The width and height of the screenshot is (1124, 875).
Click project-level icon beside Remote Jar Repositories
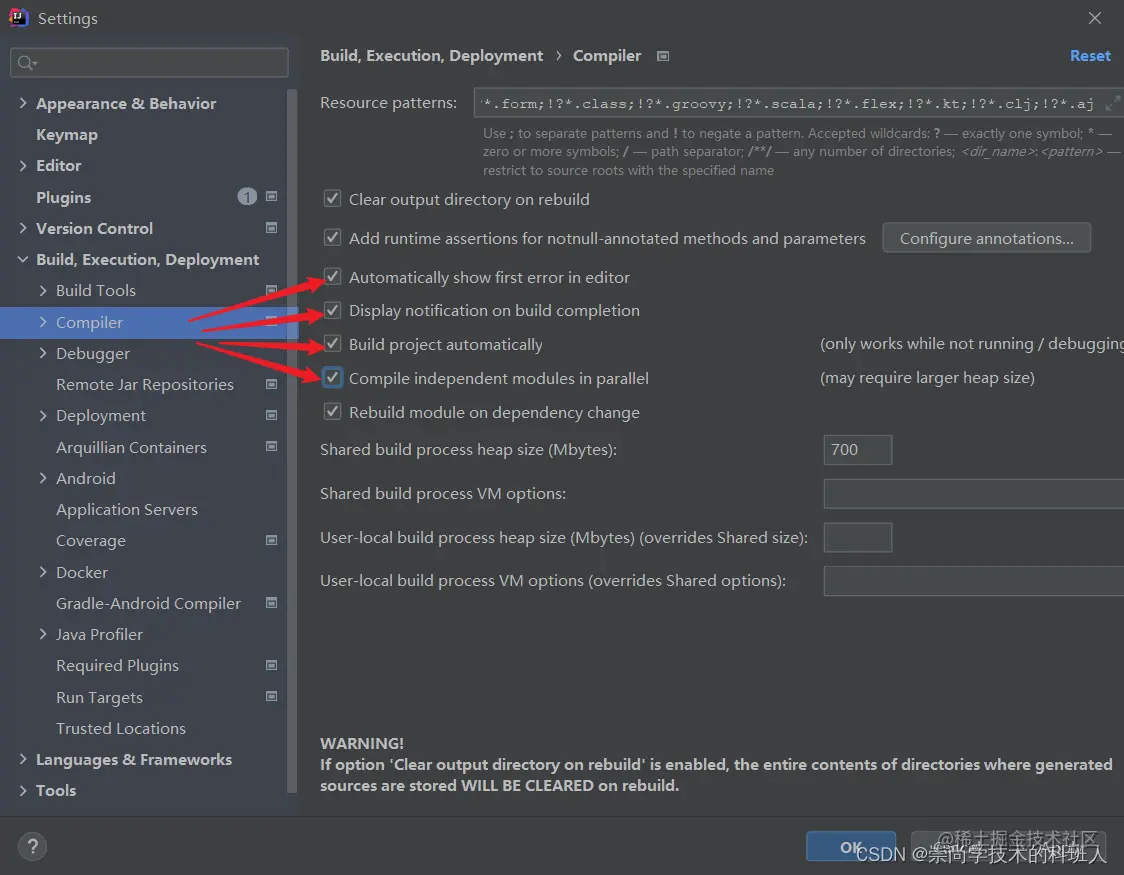point(271,384)
